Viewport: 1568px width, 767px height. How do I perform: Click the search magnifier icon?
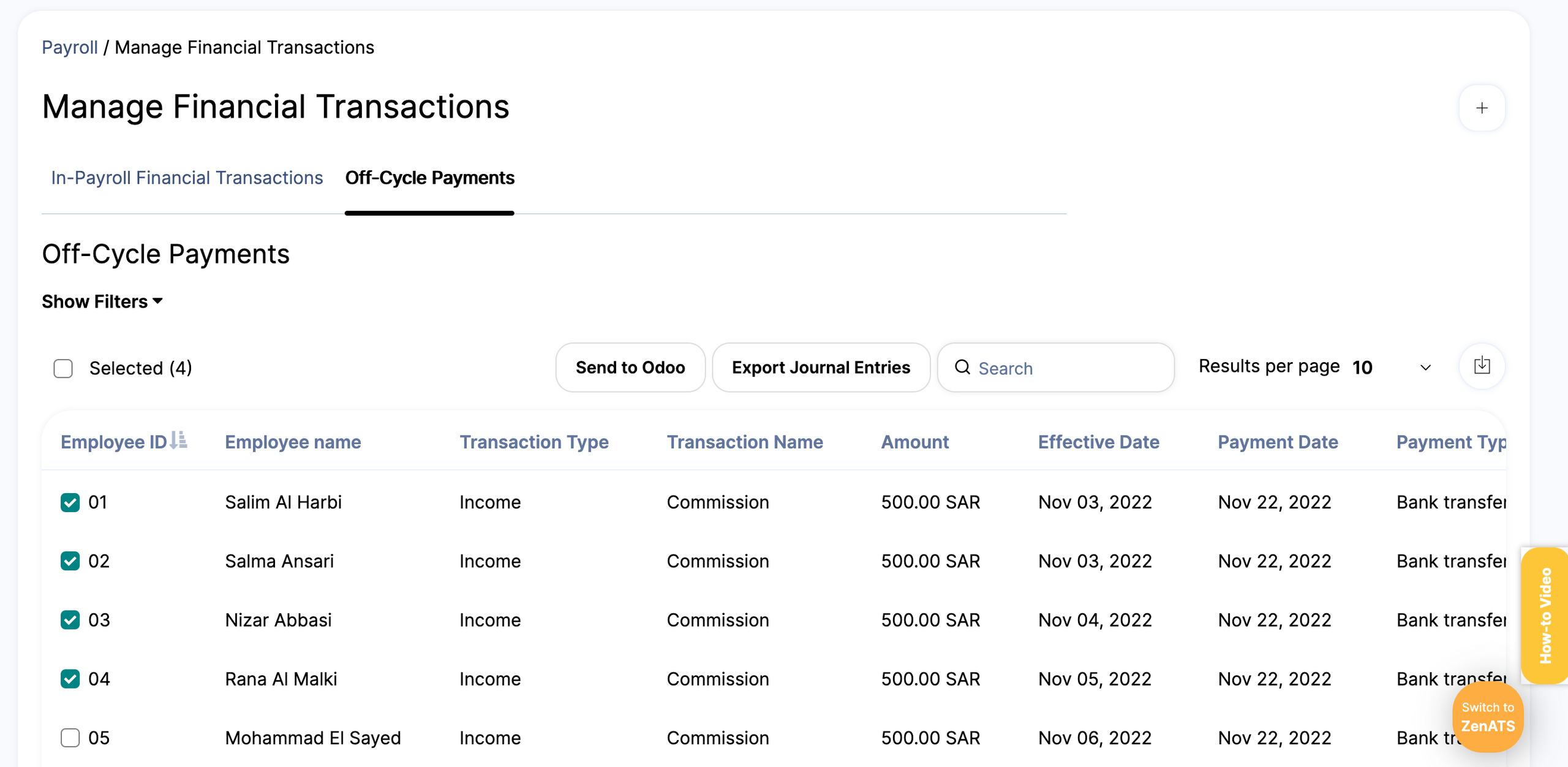click(962, 368)
